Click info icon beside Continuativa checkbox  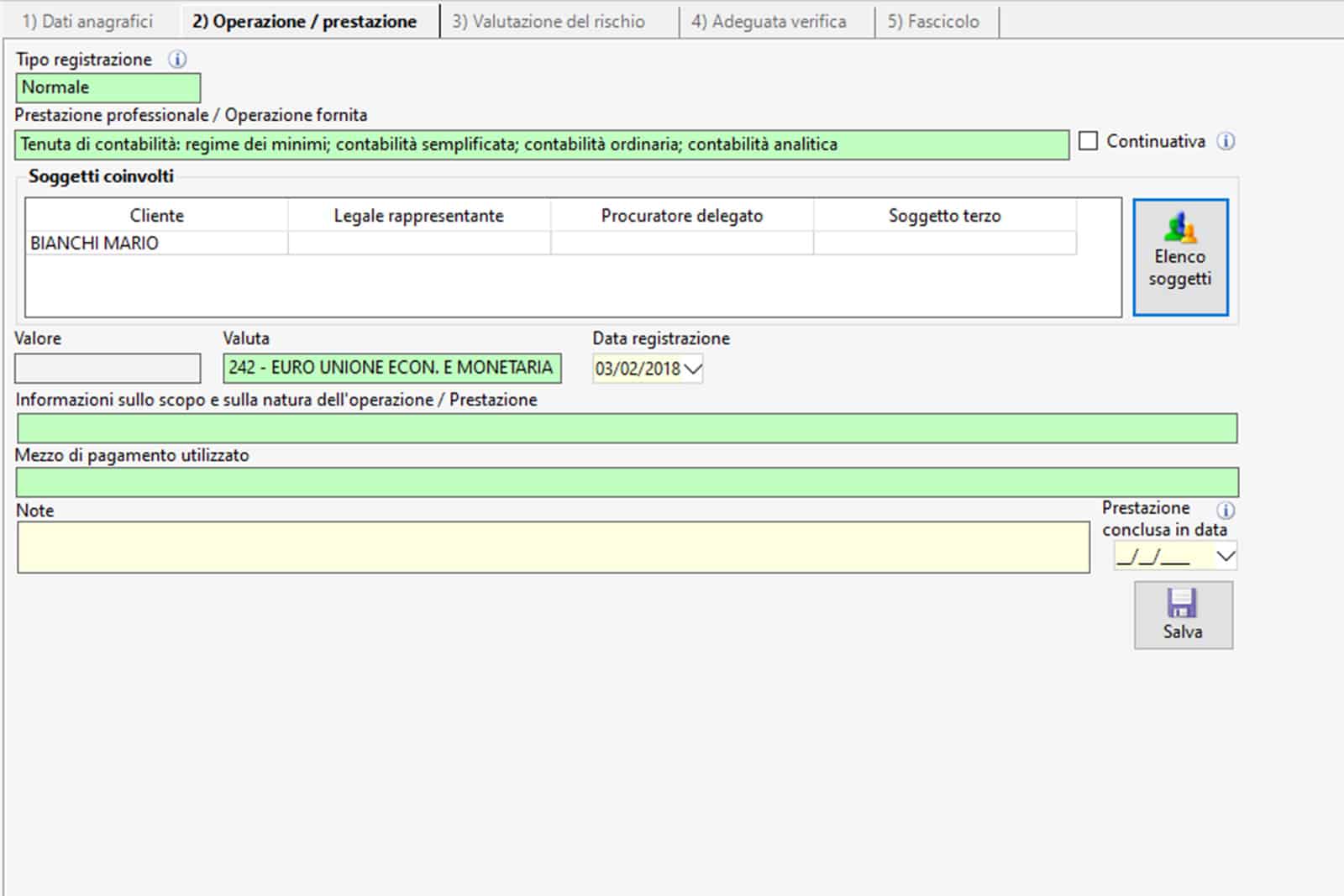[x=1226, y=141]
